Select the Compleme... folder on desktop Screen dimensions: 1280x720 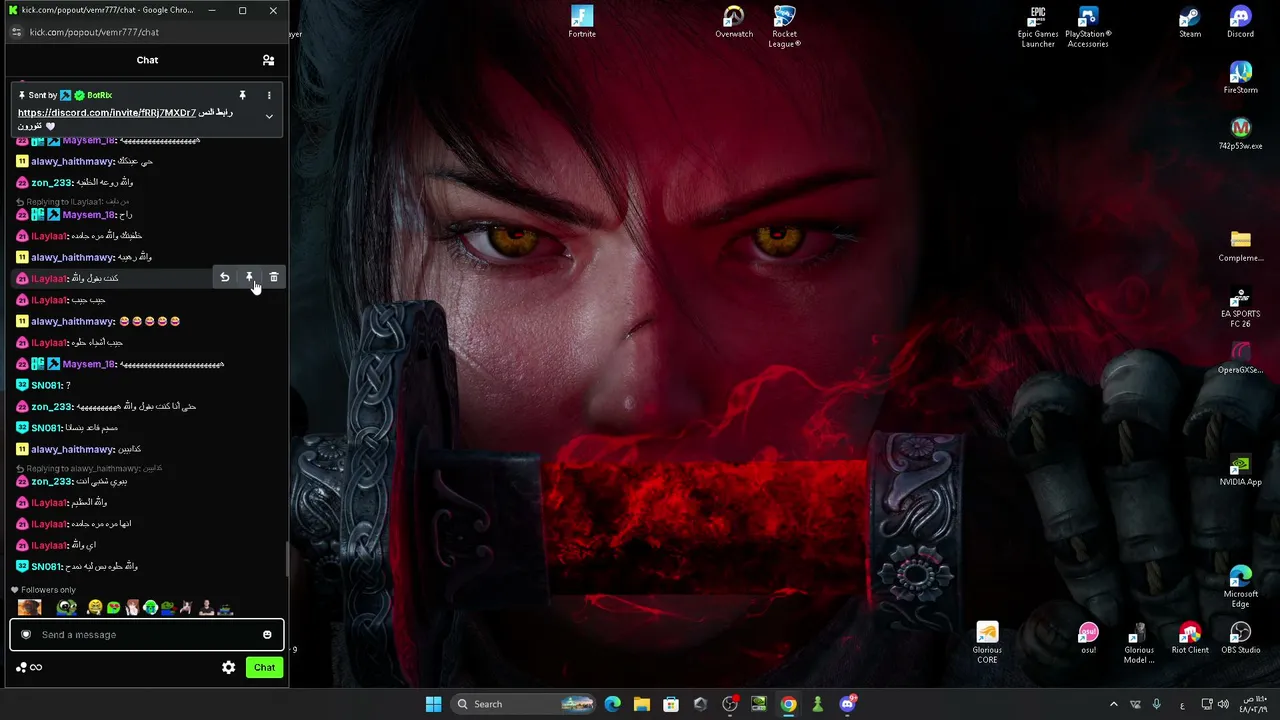coord(1241,246)
